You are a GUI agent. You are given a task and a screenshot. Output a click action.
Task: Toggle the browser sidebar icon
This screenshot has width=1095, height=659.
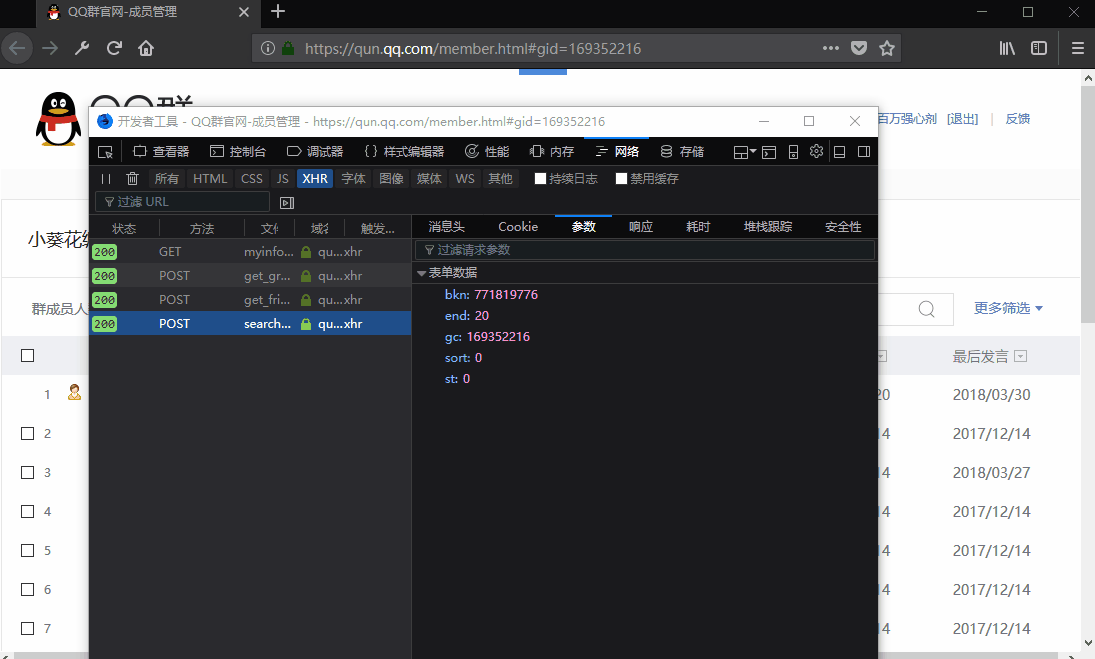tap(1039, 48)
